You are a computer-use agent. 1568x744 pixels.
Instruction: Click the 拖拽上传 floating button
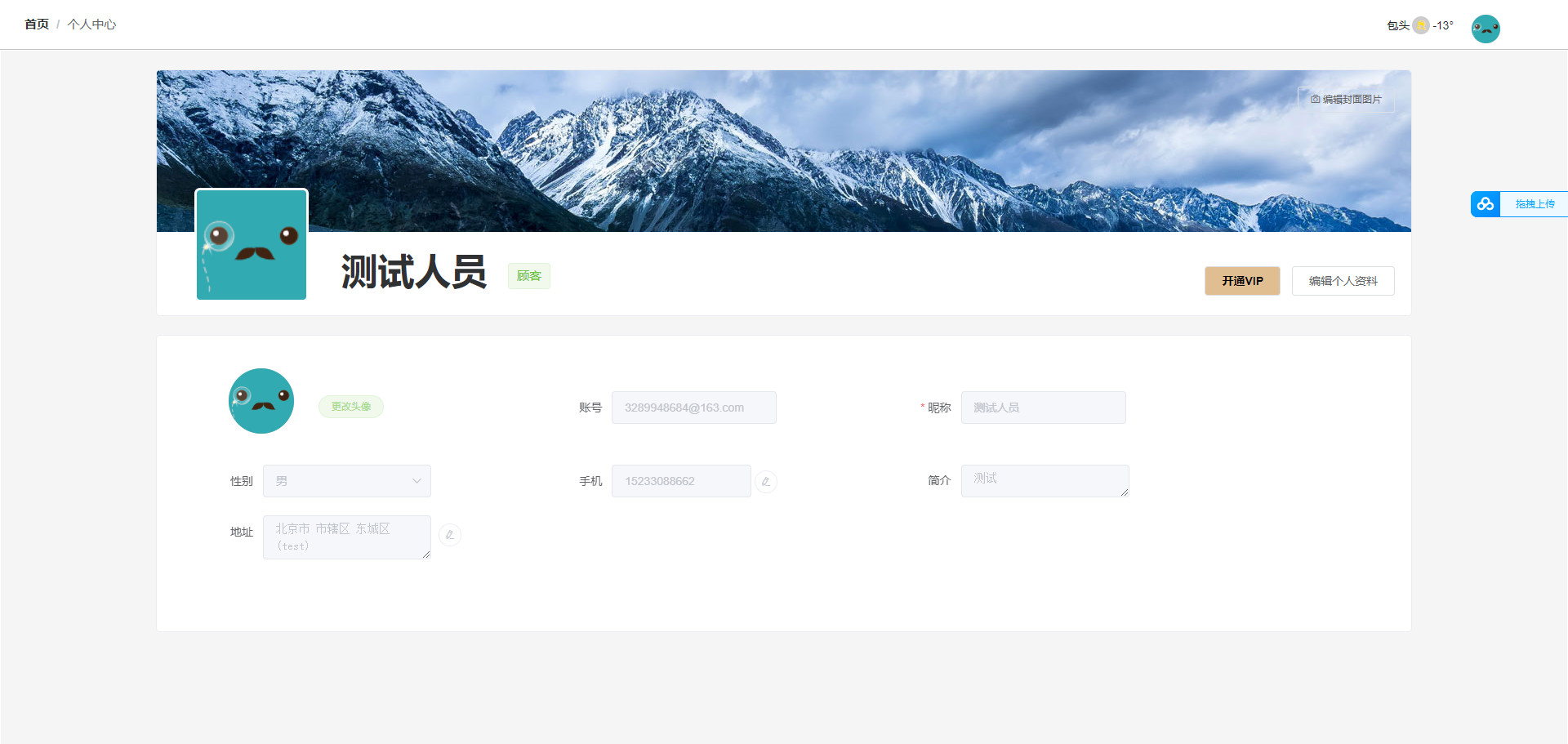1520,204
